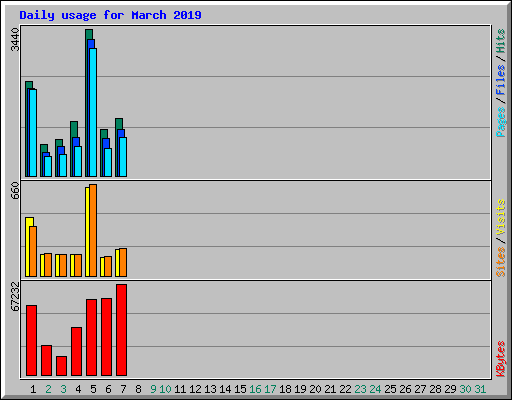
Task: Click day number 5 on the x-axis
Action: (93, 389)
